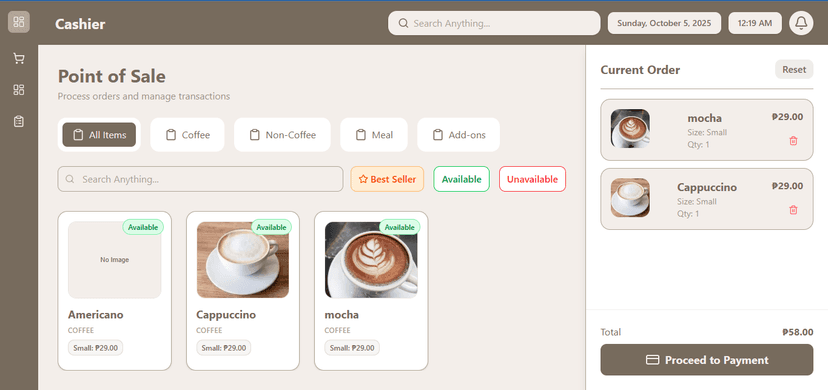828x390 pixels.
Task: Click the ₱58.00 total amount
Action: tap(798, 332)
